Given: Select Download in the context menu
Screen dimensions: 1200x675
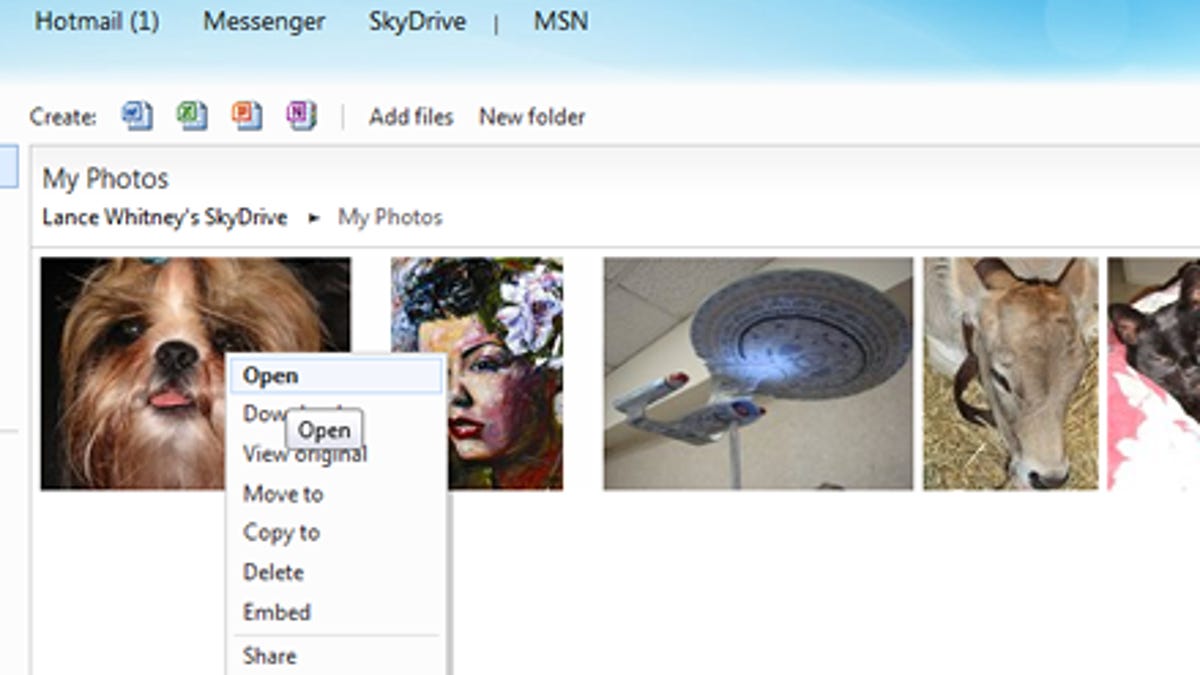Looking at the screenshot, I should click(270, 414).
